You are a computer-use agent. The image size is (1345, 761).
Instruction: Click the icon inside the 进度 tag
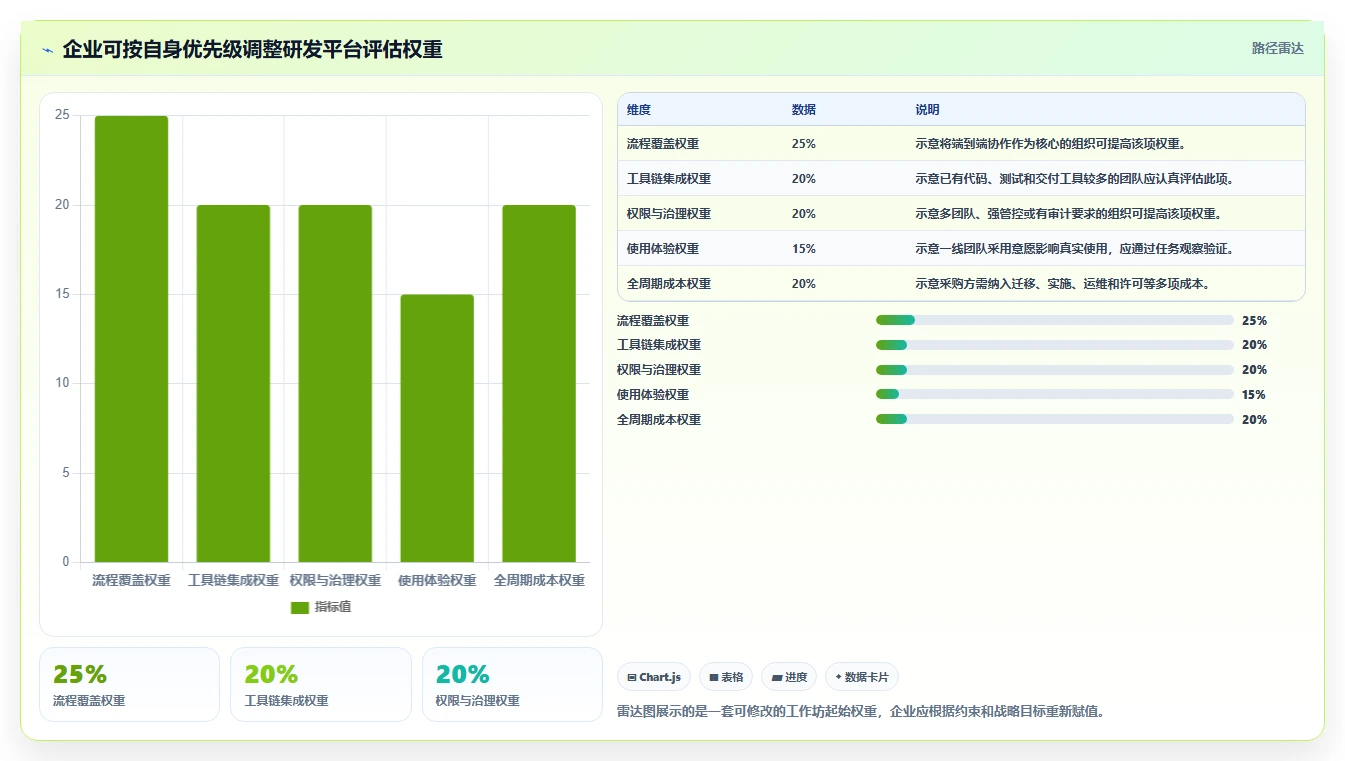point(777,678)
